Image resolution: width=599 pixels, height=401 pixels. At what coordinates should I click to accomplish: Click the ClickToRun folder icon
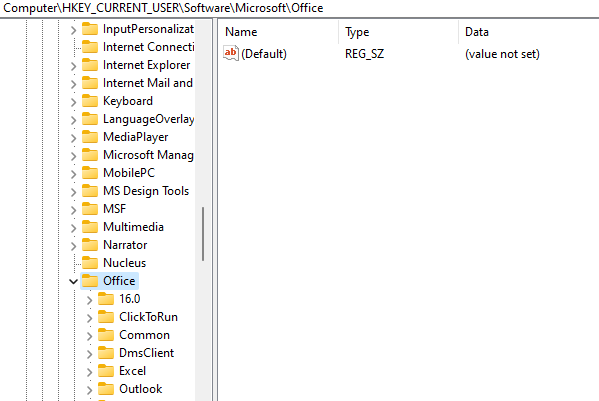106,317
